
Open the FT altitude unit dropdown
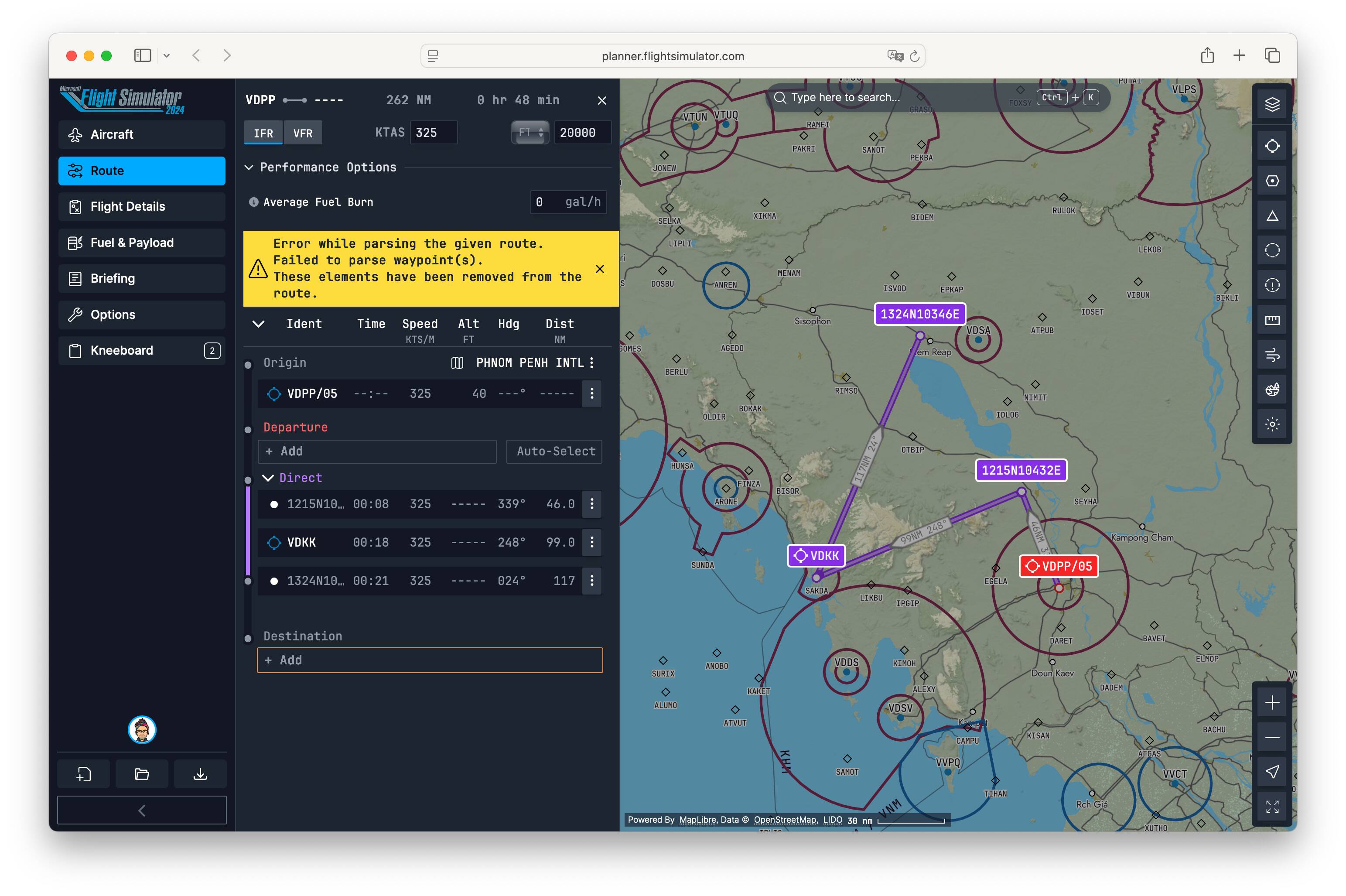[x=530, y=133]
